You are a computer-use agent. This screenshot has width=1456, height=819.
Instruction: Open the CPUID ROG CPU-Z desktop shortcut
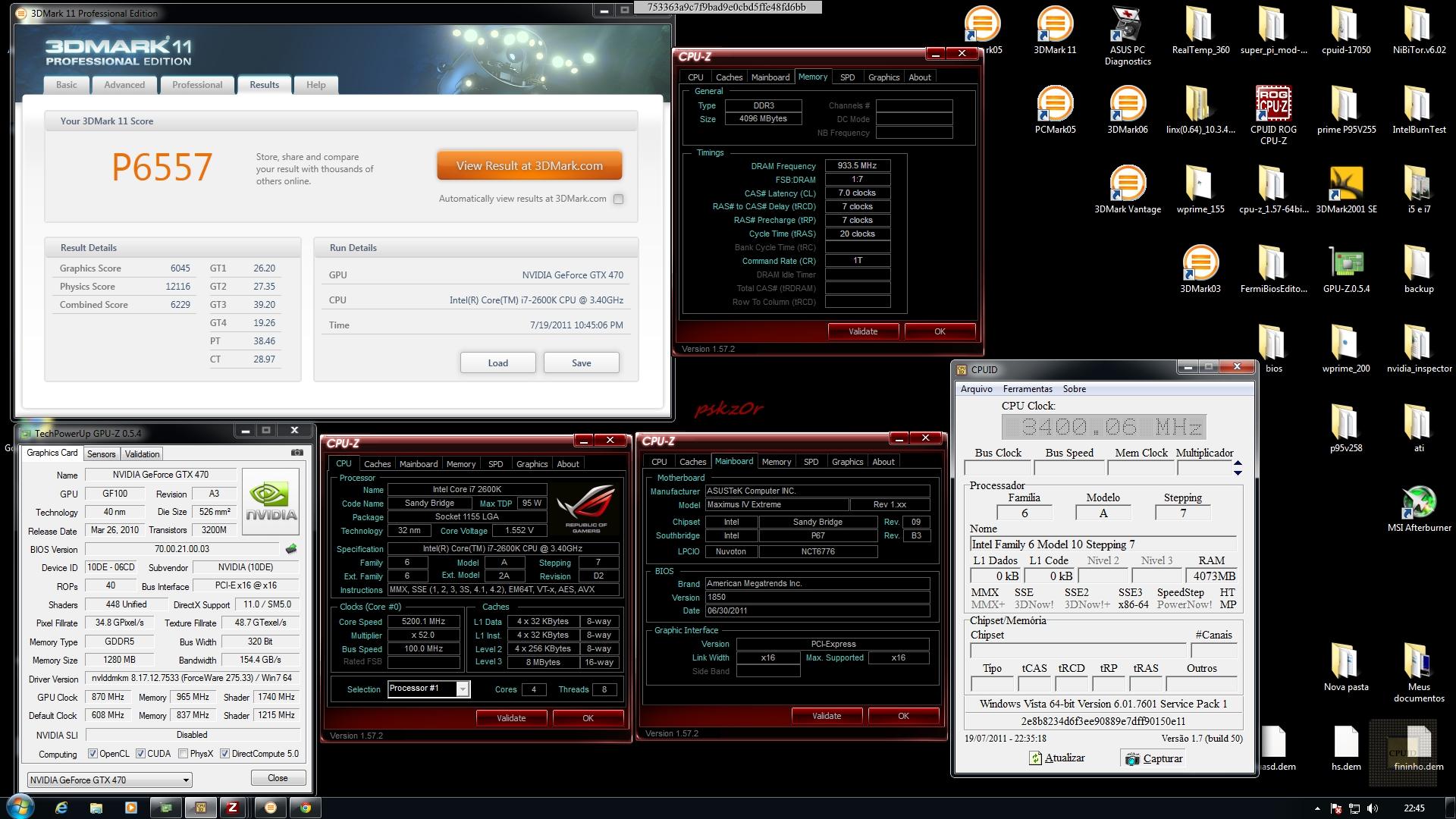[1273, 115]
